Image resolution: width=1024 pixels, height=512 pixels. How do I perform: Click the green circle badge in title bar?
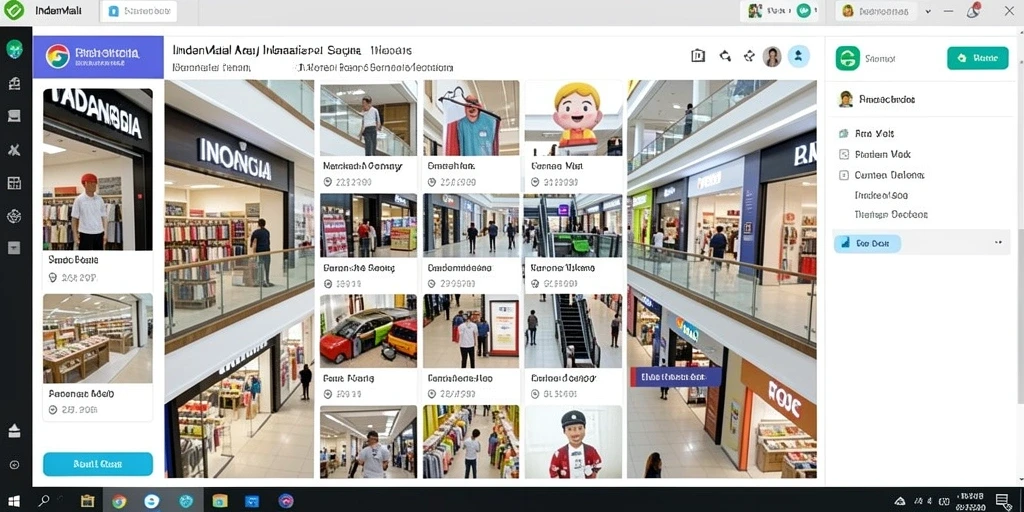[804, 10]
